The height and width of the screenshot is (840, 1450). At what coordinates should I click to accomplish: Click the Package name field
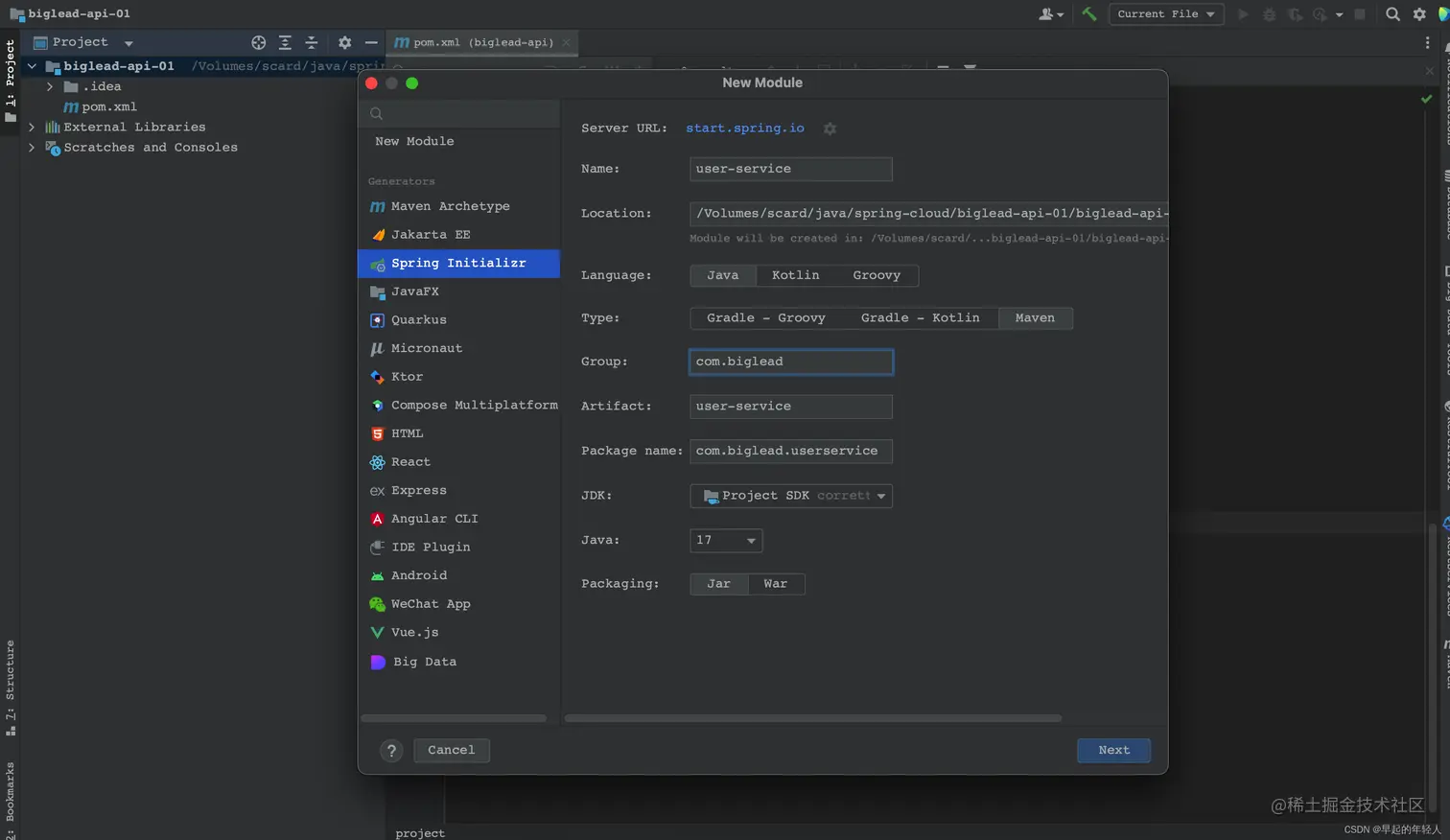click(x=791, y=452)
